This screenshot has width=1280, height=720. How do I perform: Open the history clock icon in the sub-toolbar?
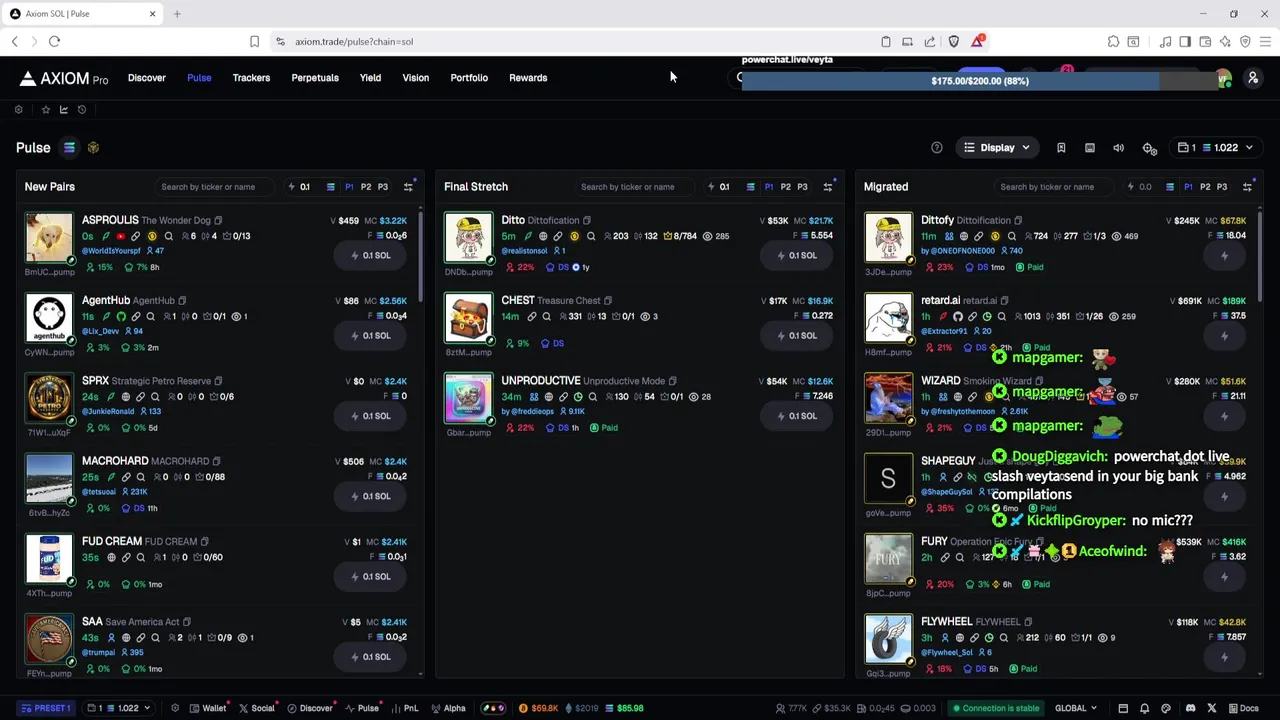[x=82, y=109]
